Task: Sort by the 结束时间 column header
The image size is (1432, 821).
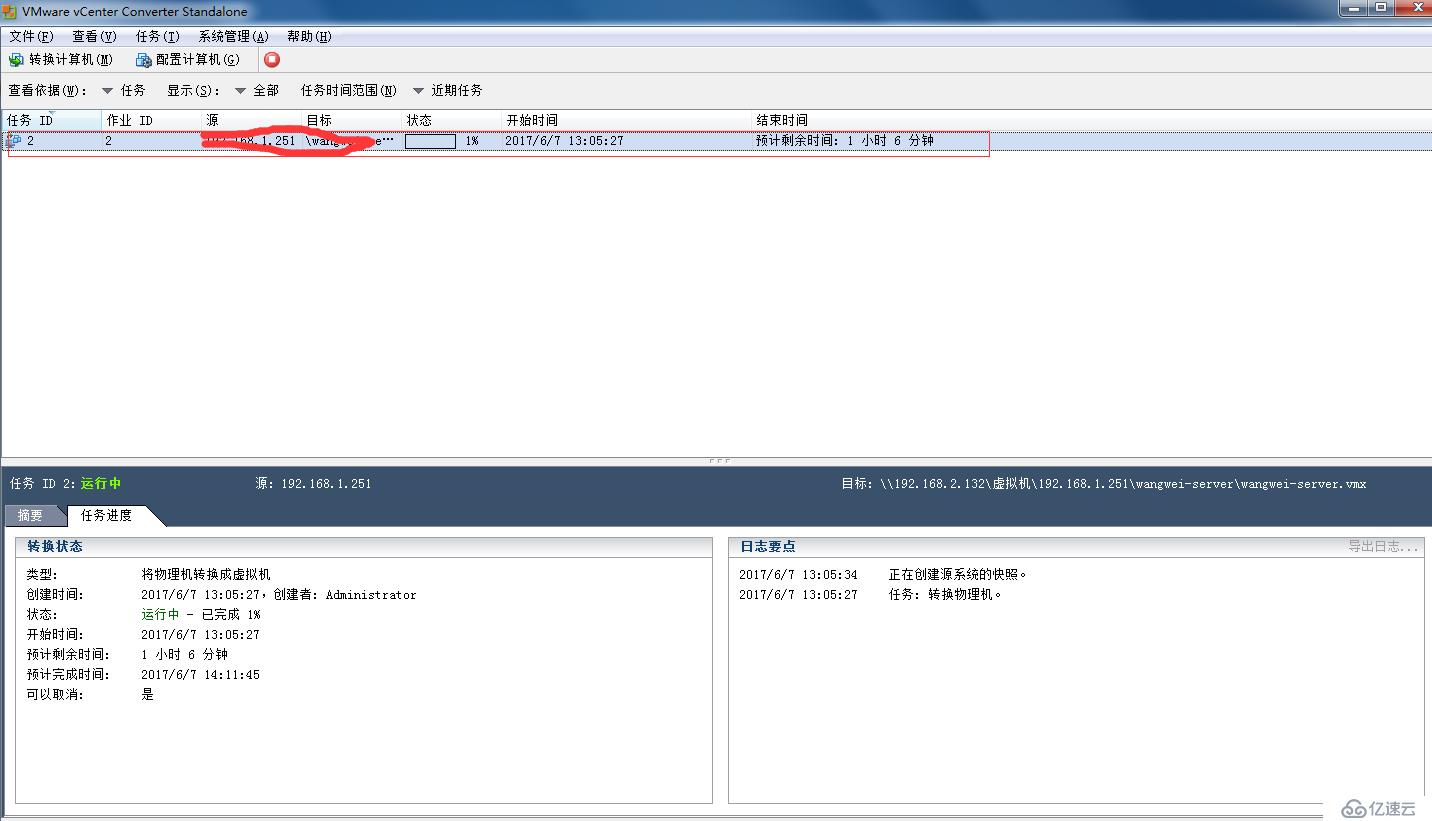Action: click(1090, 120)
